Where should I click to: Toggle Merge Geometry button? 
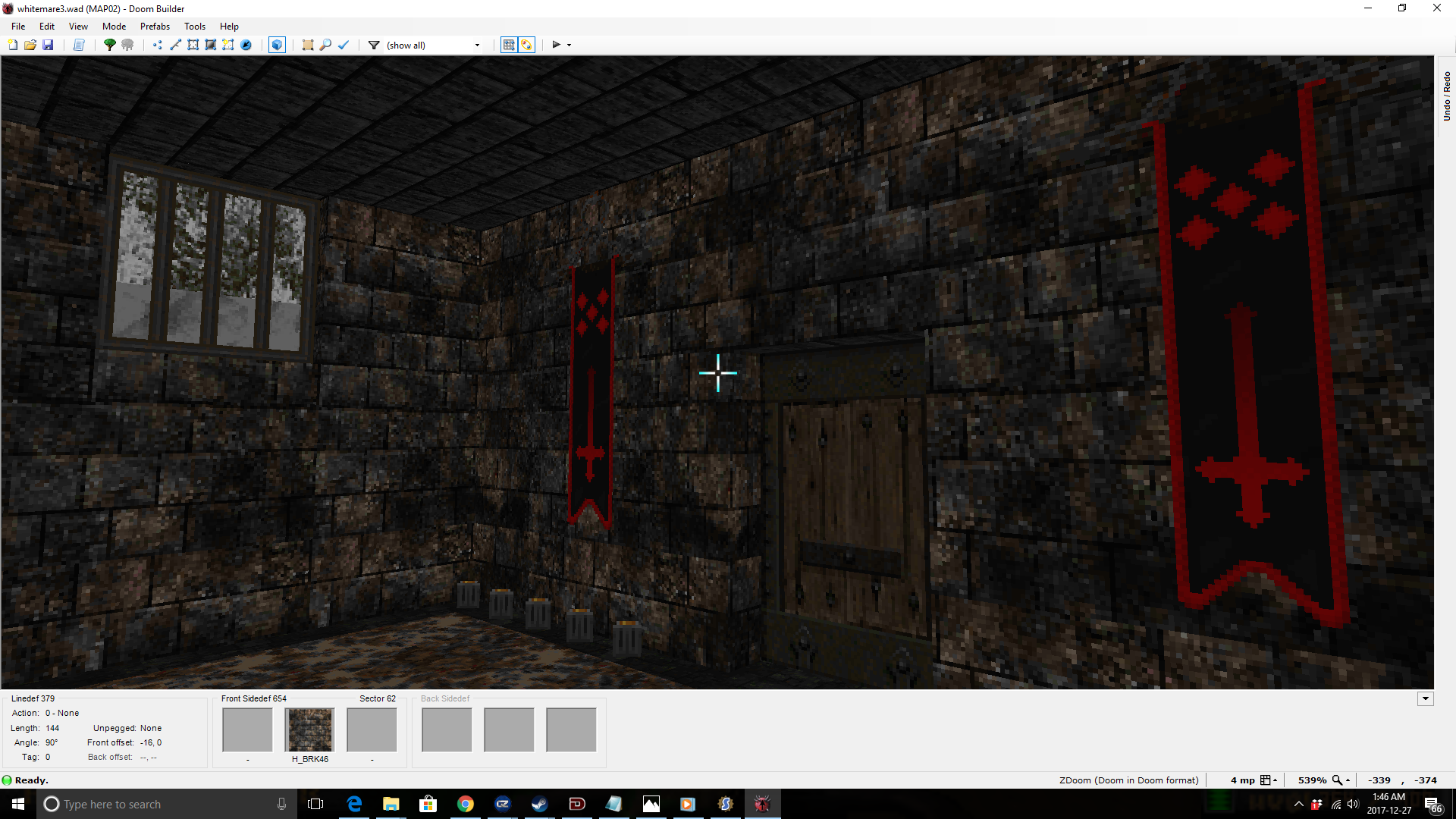[526, 45]
